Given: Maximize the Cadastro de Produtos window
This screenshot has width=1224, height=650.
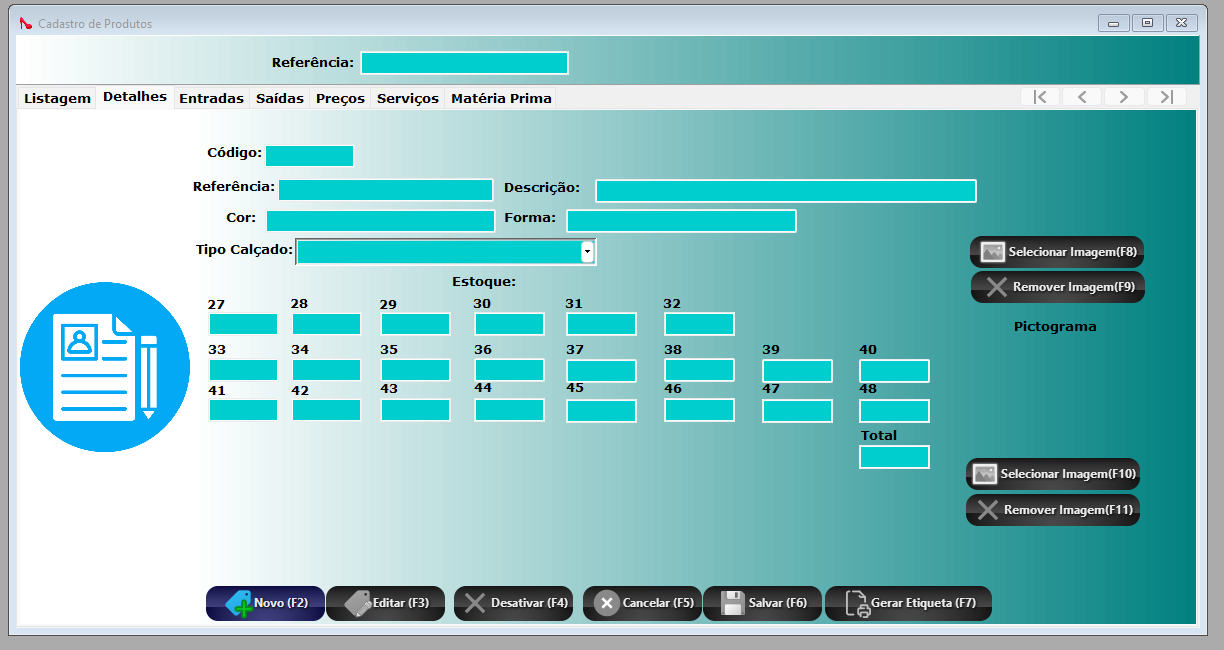Looking at the screenshot, I should (x=1147, y=23).
